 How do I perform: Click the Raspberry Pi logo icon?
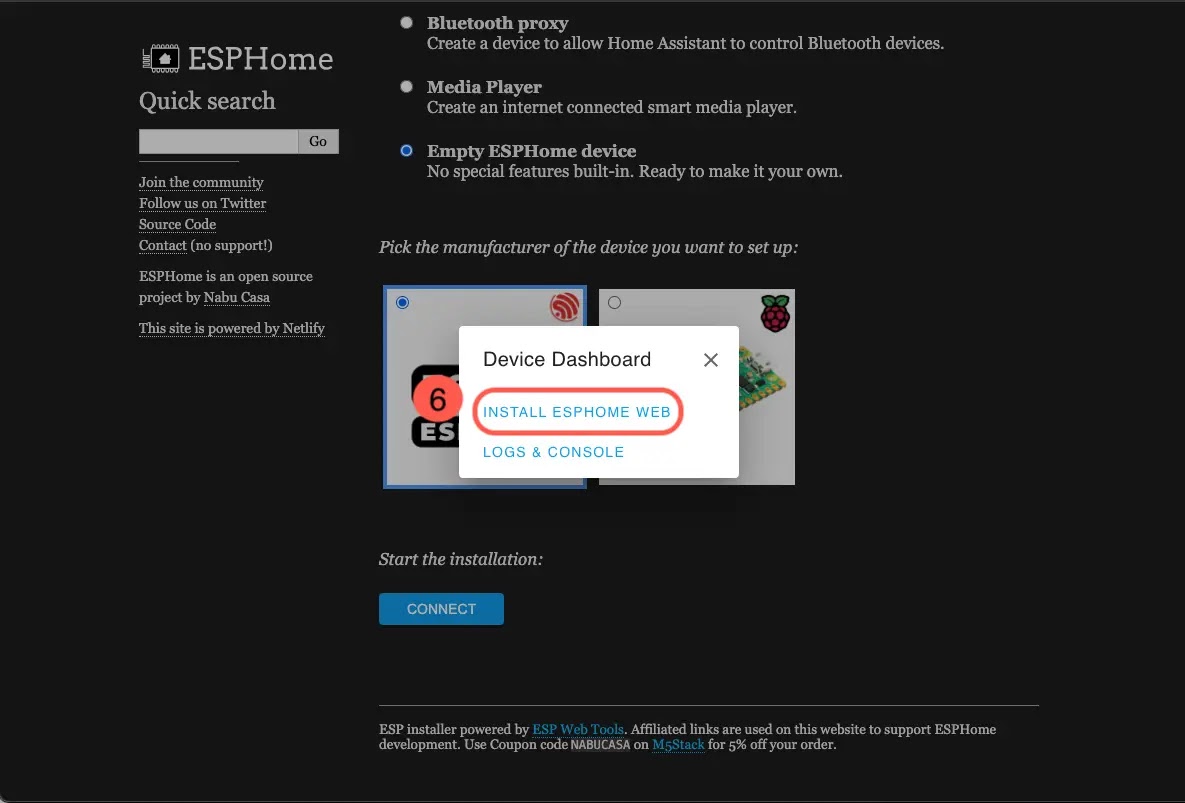pyautogui.click(x=775, y=313)
